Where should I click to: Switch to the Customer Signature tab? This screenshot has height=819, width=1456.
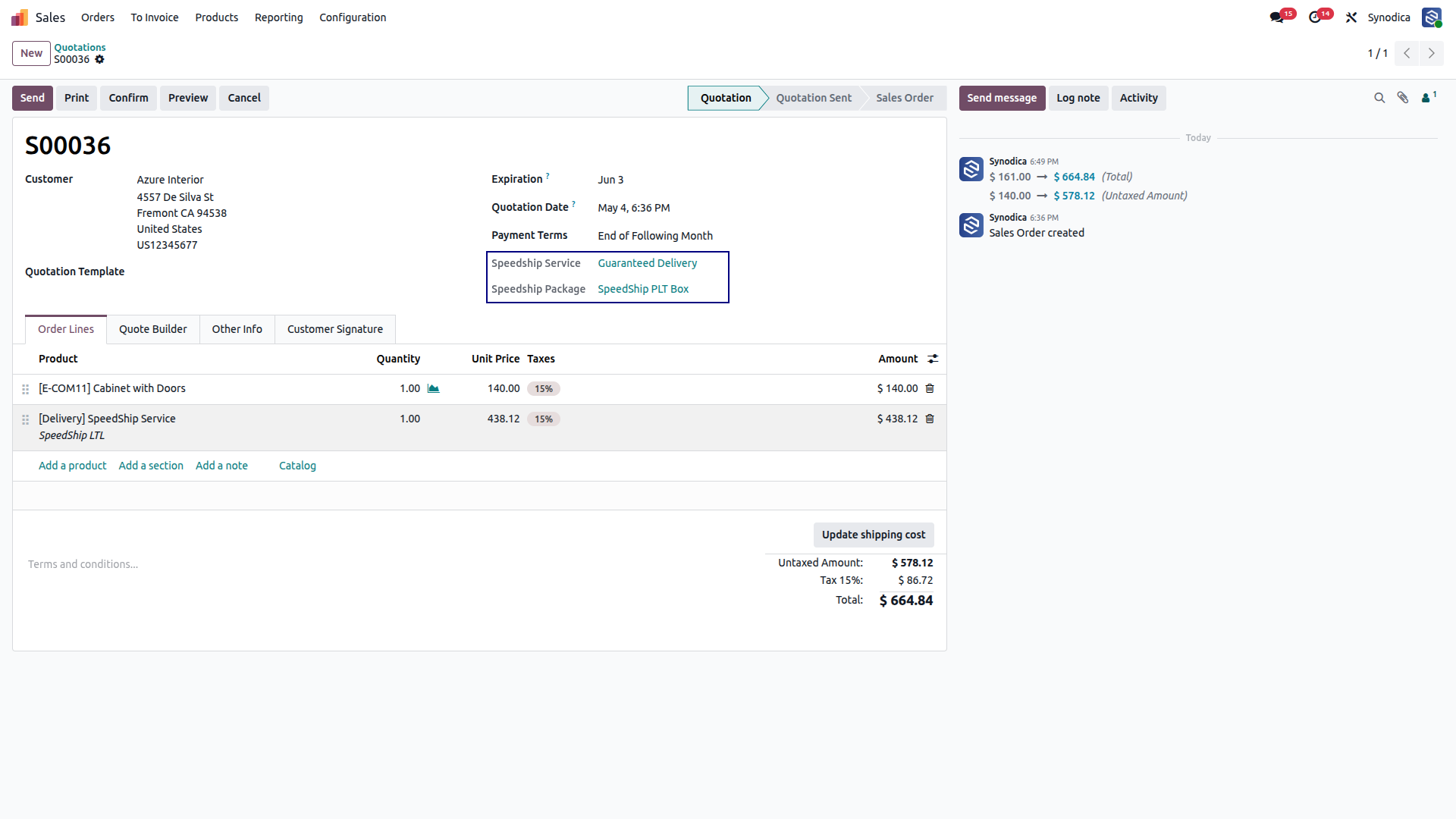pyautogui.click(x=335, y=329)
